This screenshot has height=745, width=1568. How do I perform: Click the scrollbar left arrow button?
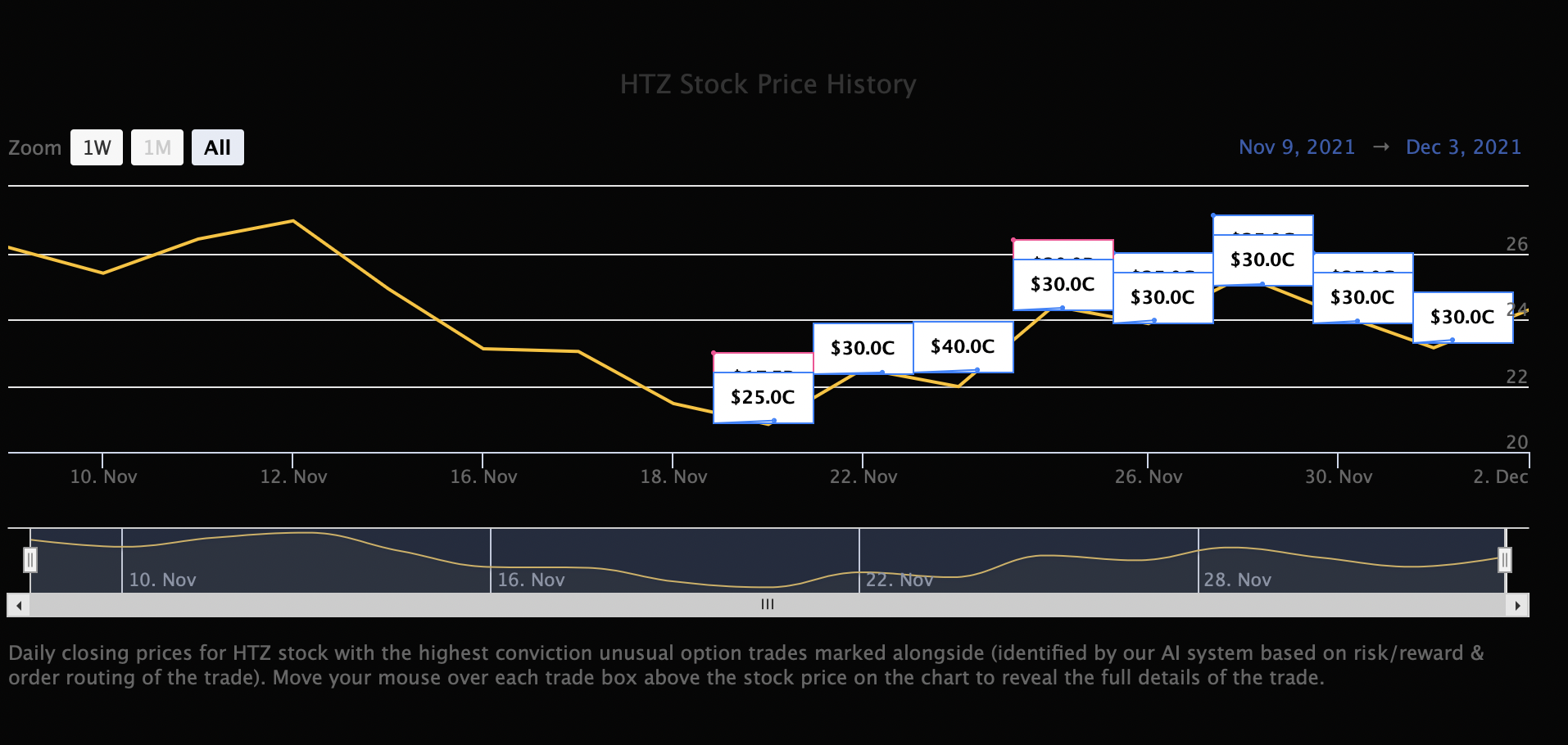click(18, 606)
